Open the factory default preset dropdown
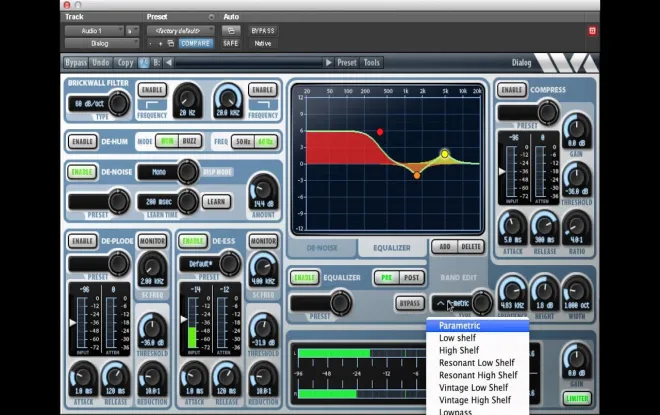Image resolution: width=660 pixels, height=415 pixels. click(x=181, y=31)
